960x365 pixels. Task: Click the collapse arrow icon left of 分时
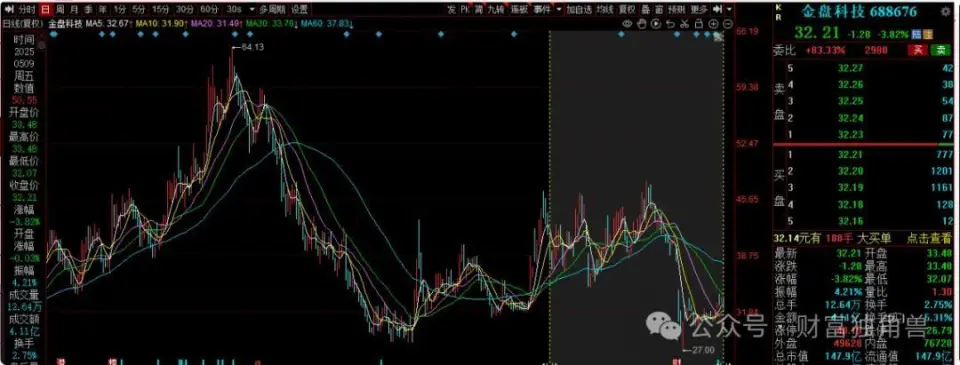tap(9, 9)
